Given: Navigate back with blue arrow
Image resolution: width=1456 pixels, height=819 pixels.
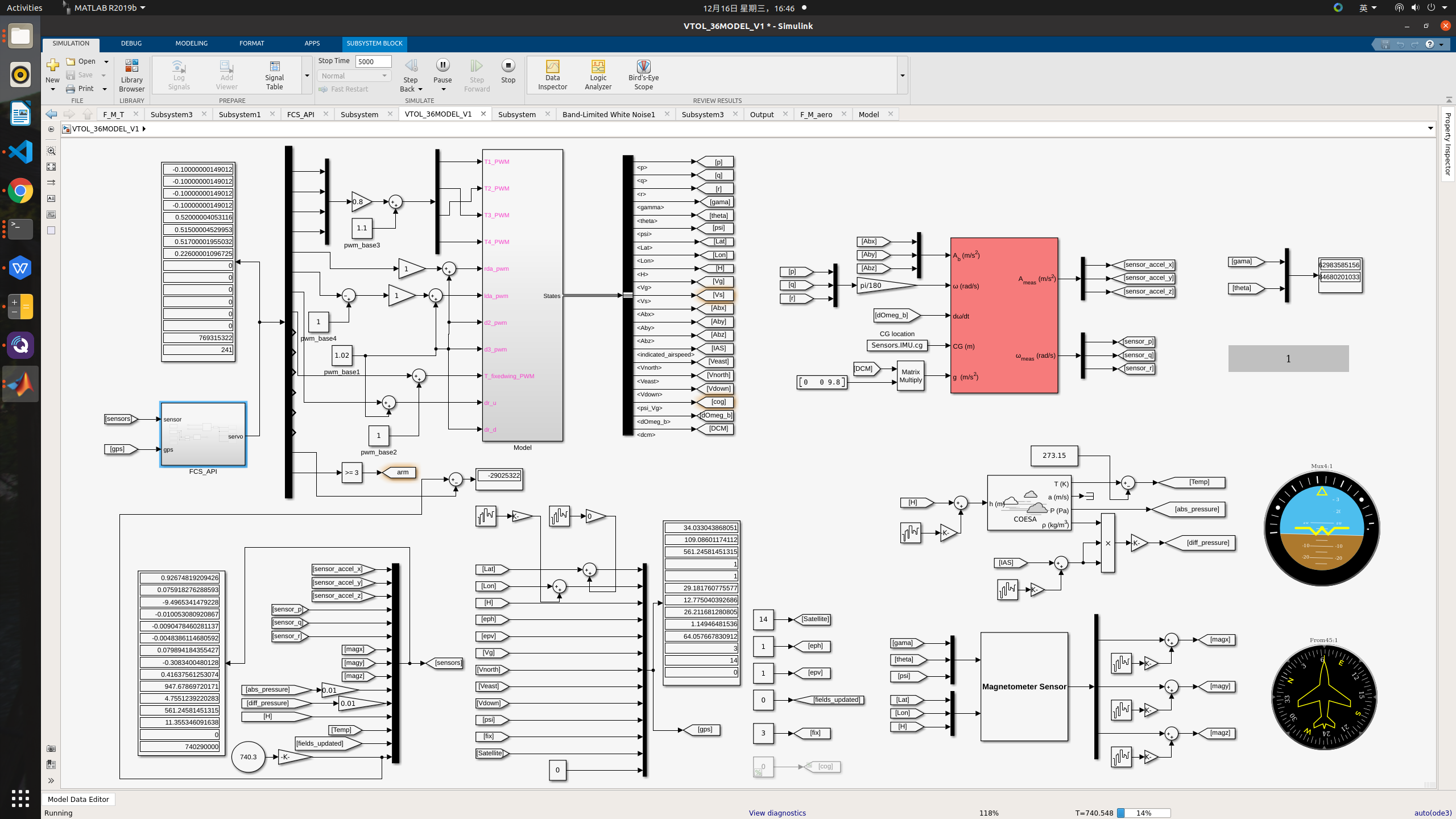Looking at the screenshot, I should pos(51,114).
